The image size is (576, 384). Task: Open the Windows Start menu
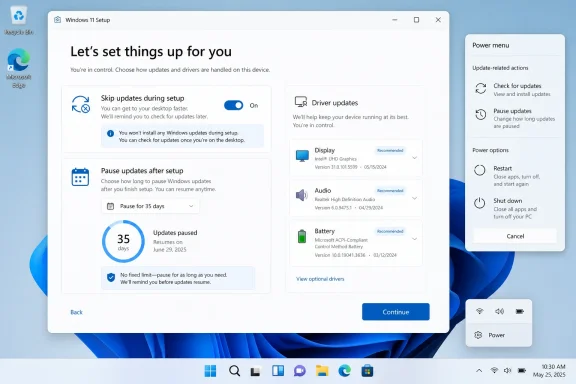click(210, 371)
